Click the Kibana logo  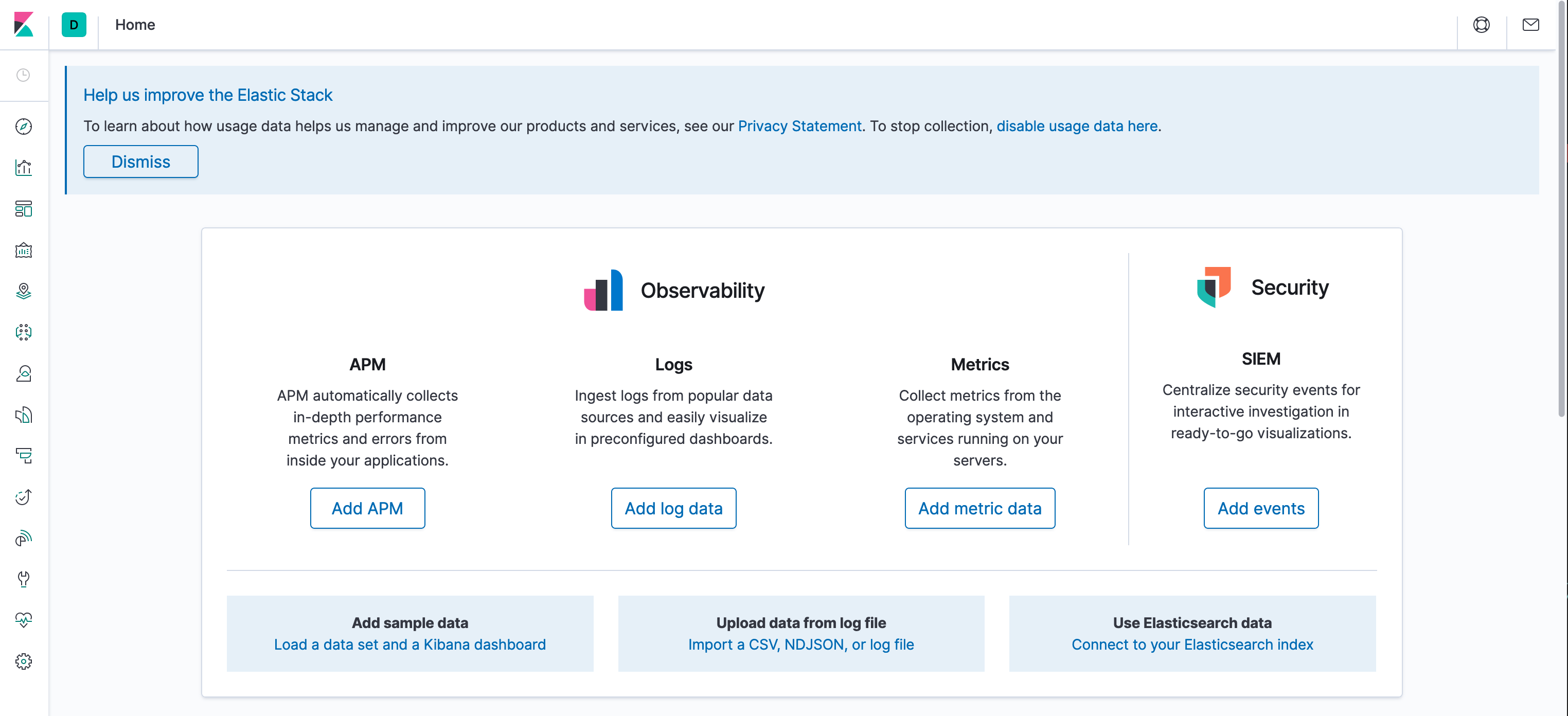click(24, 24)
